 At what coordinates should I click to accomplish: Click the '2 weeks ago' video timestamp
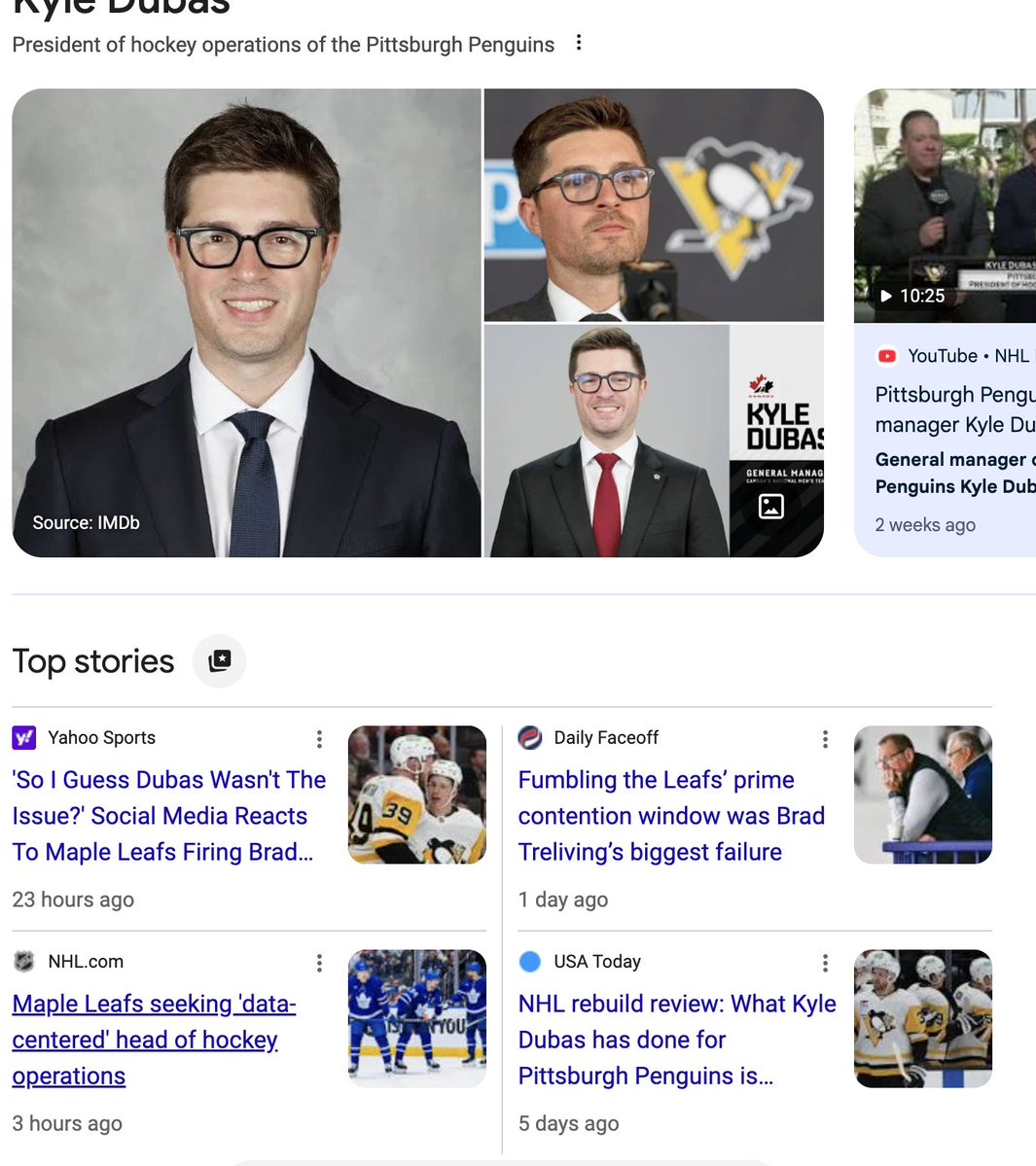925,525
